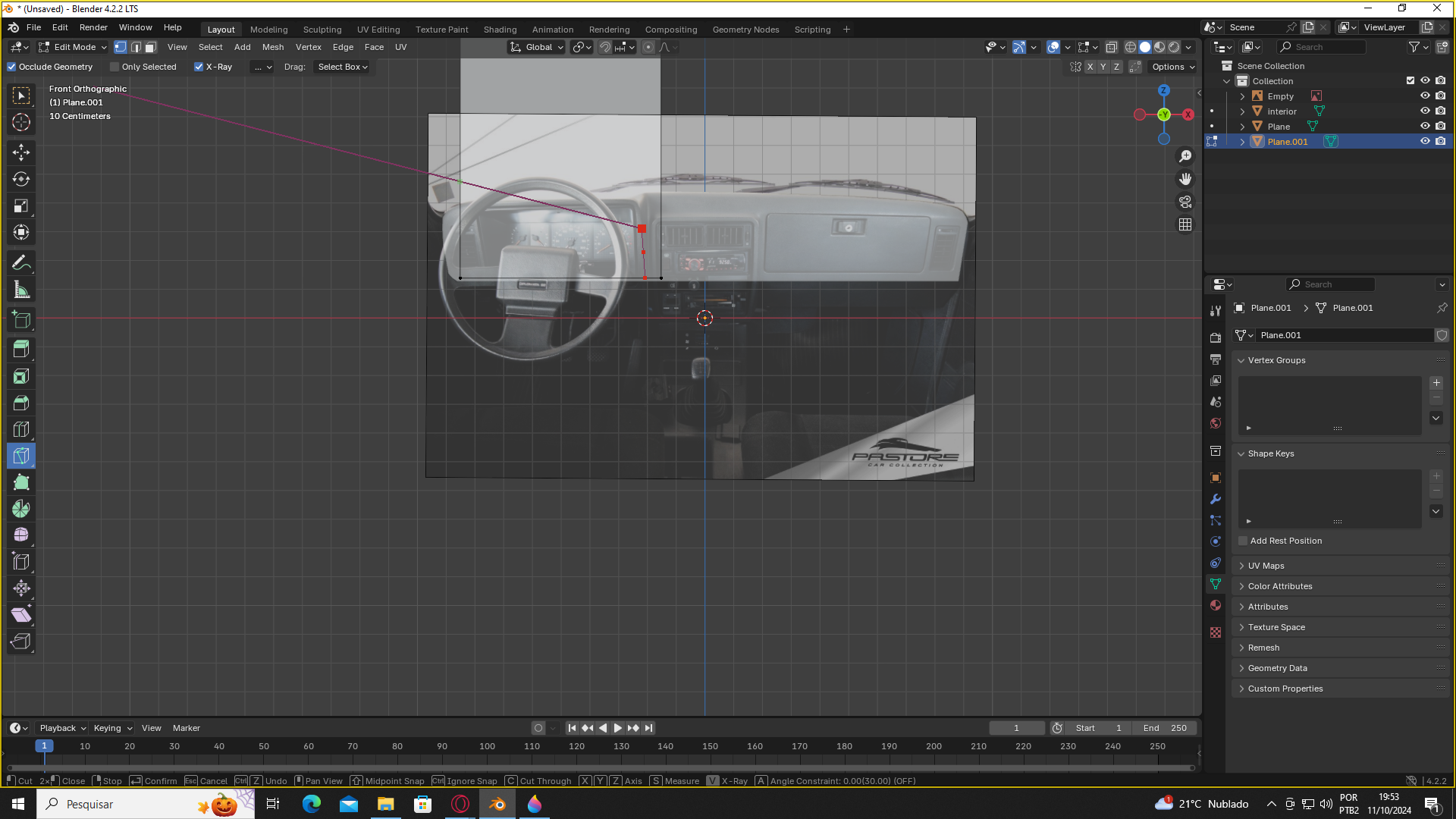Select the Rotate tool
The image size is (1456, 819).
[x=21, y=179]
